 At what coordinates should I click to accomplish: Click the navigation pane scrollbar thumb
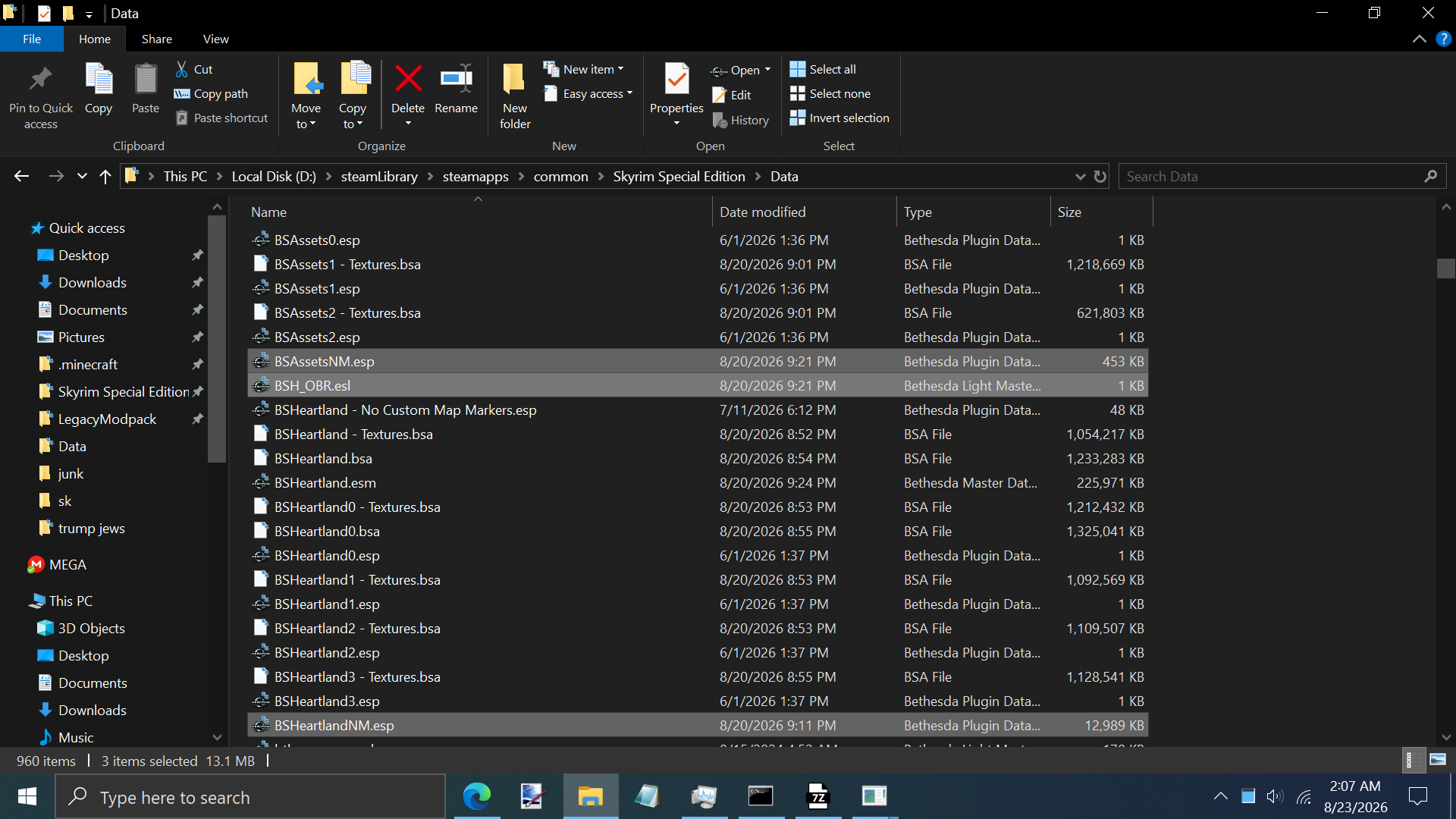tap(217, 337)
